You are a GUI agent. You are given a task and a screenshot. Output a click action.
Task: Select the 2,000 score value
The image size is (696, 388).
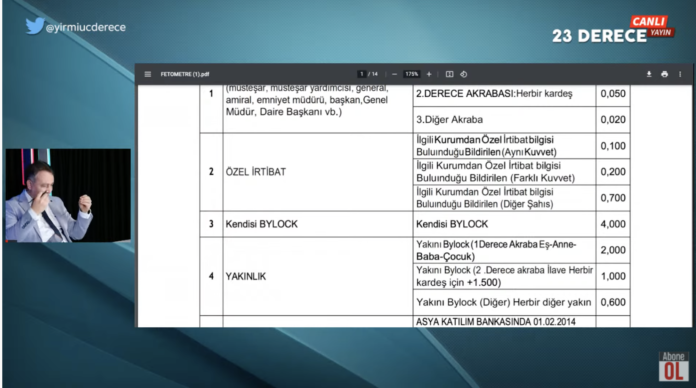pyautogui.click(x=613, y=250)
